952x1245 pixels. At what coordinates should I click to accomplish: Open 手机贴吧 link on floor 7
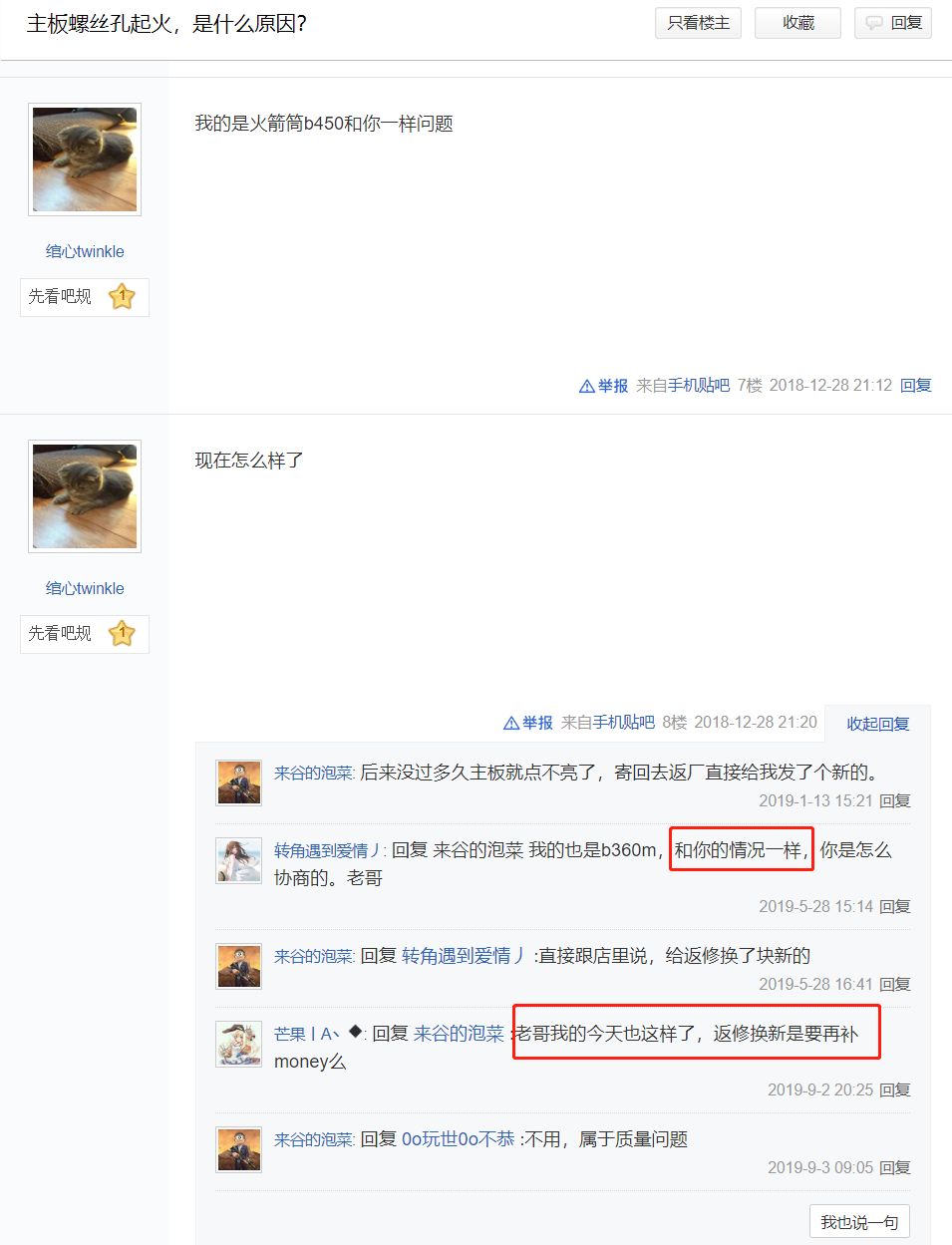tap(699, 386)
